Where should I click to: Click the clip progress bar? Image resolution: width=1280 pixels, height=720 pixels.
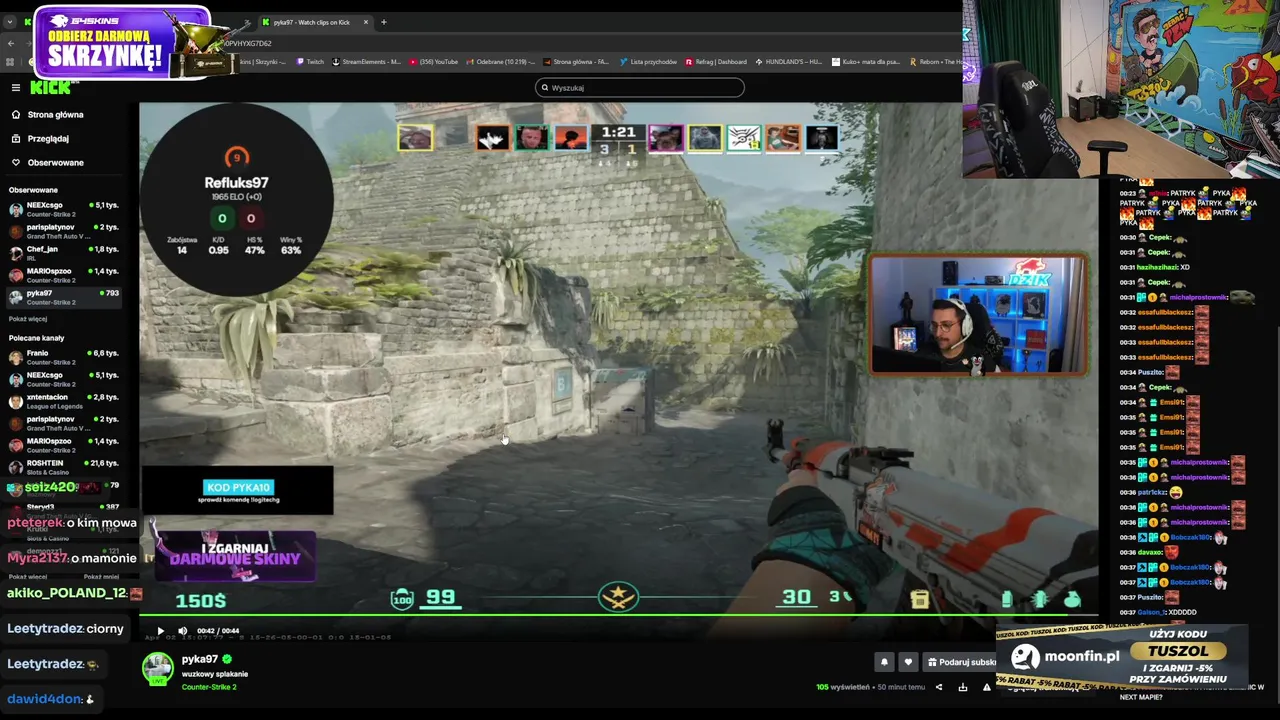click(x=620, y=615)
